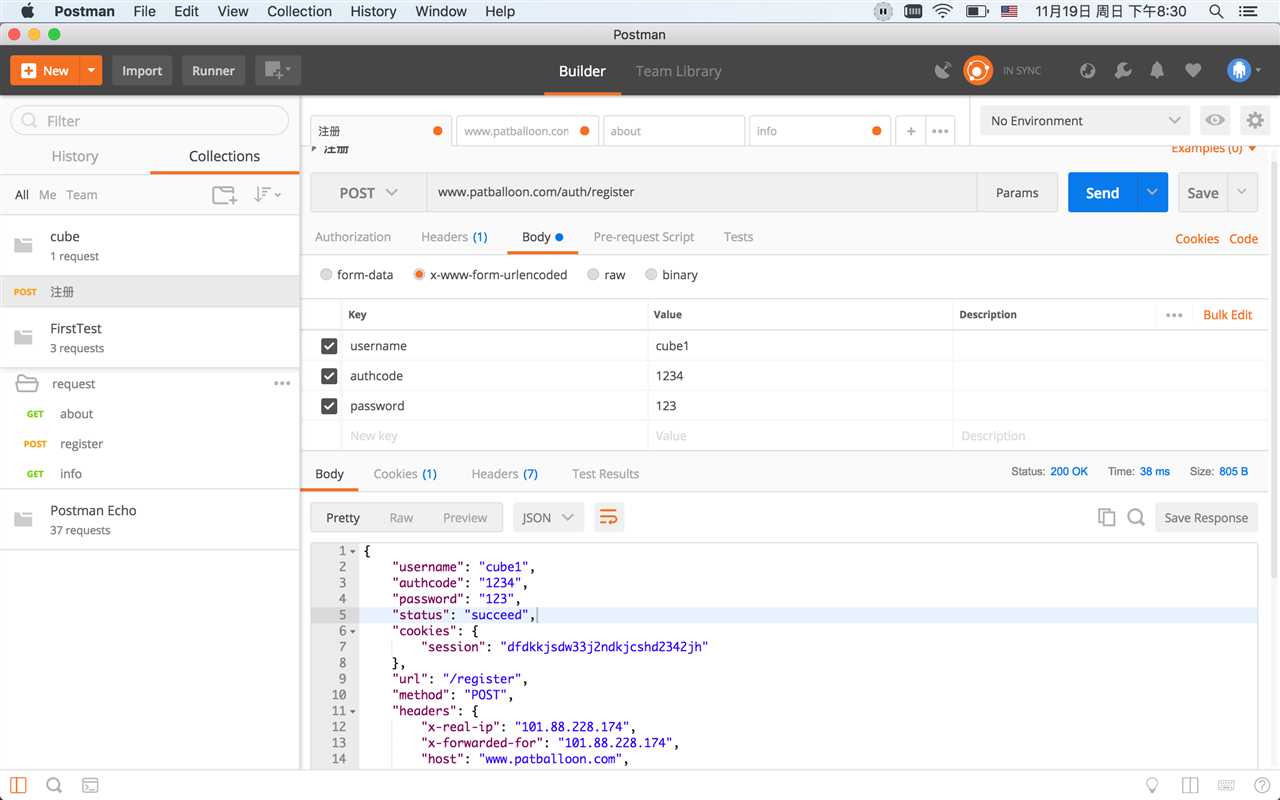Open the New button dropdown arrow
The width and height of the screenshot is (1280, 800).
point(91,70)
